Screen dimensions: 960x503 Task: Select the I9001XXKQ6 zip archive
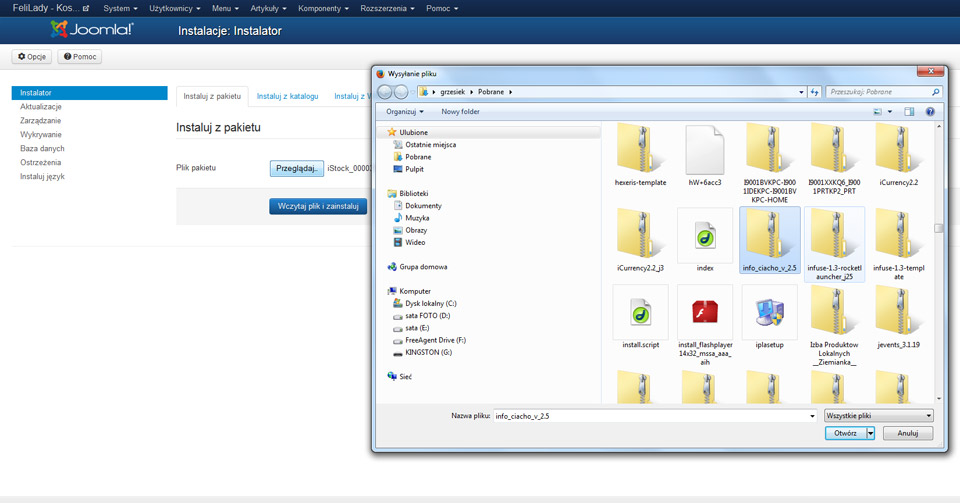pyautogui.click(x=834, y=159)
